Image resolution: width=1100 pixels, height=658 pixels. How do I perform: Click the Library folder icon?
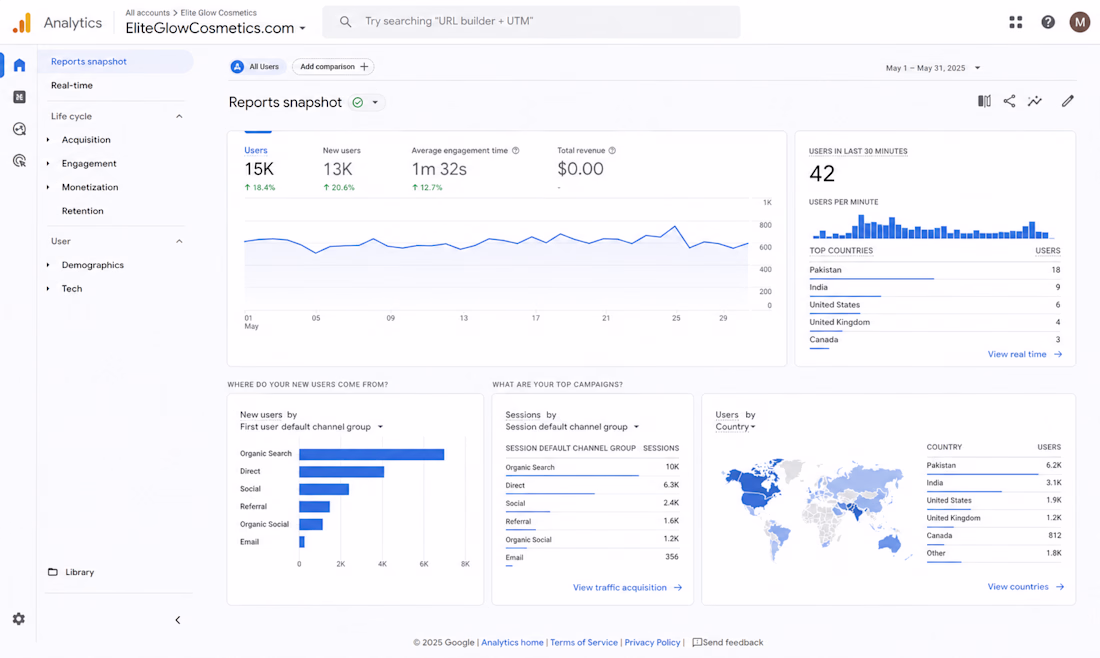pos(53,572)
